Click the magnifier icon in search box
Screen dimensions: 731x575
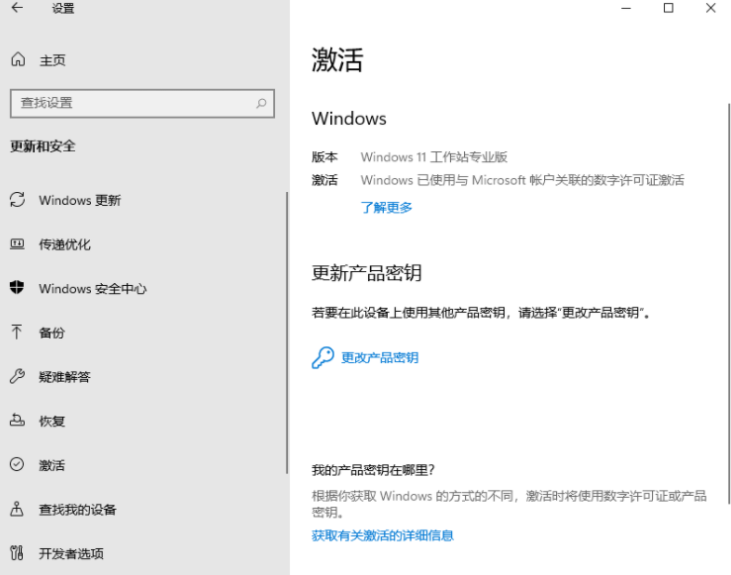click(x=261, y=103)
